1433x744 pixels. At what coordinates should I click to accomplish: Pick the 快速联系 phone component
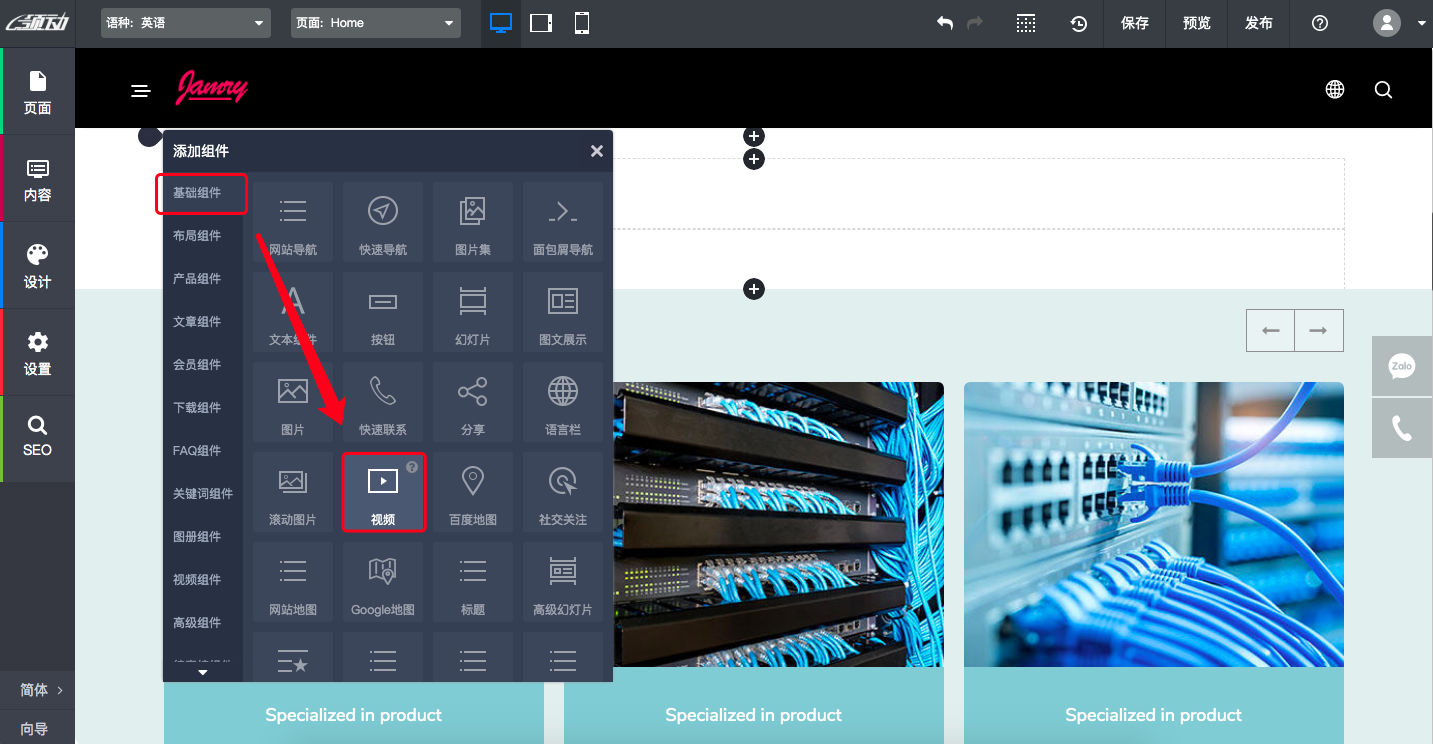point(383,401)
